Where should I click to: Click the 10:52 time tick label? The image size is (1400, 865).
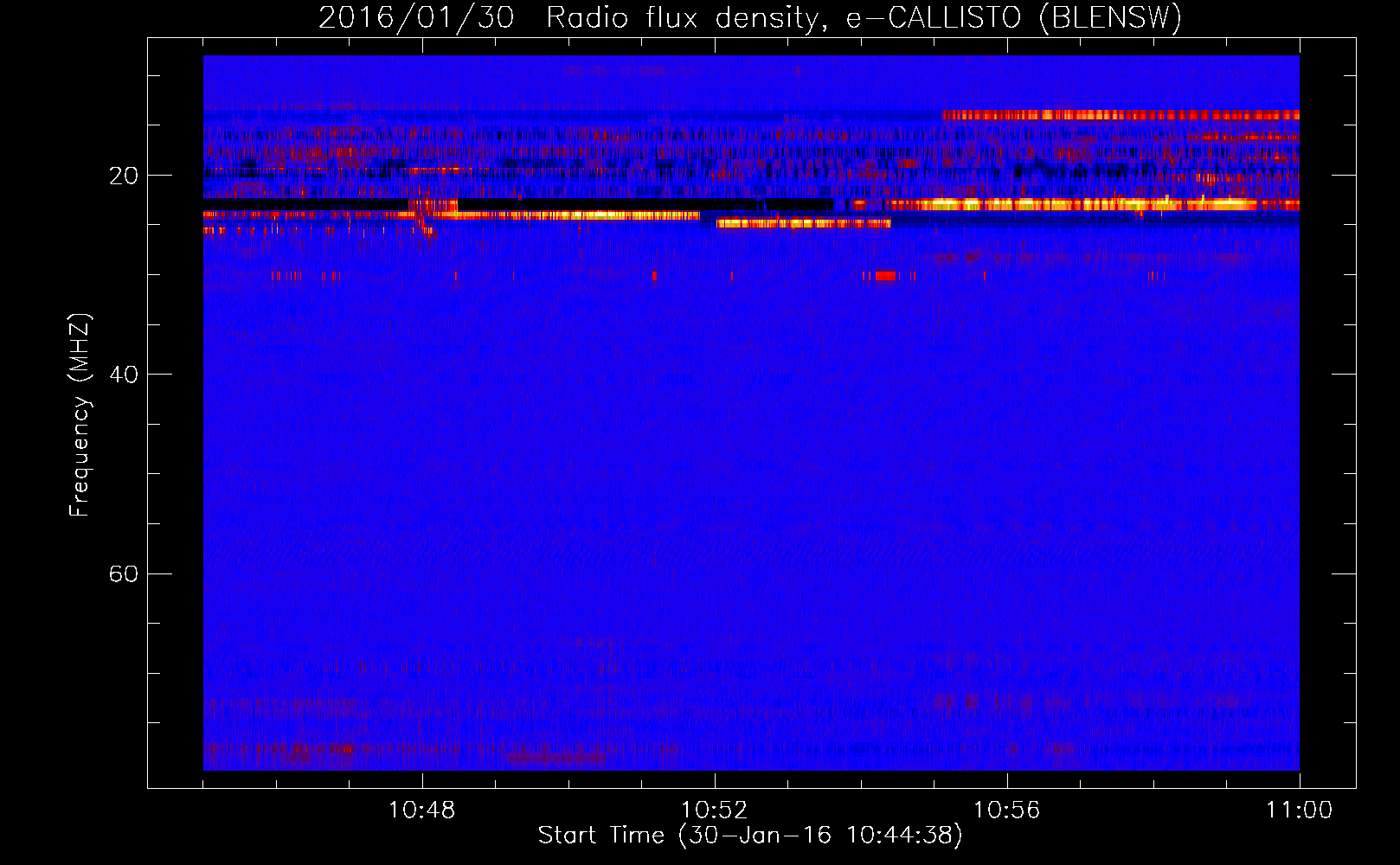pos(714,811)
